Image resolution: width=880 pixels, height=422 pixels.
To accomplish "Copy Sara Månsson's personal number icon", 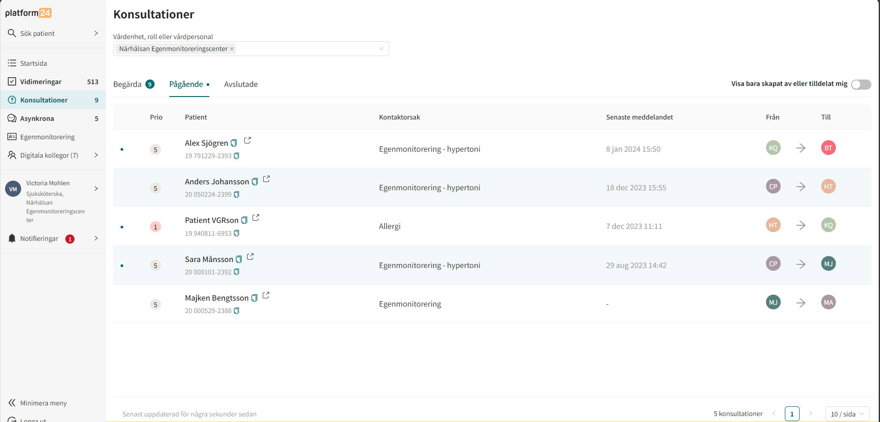I will click(236, 272).
